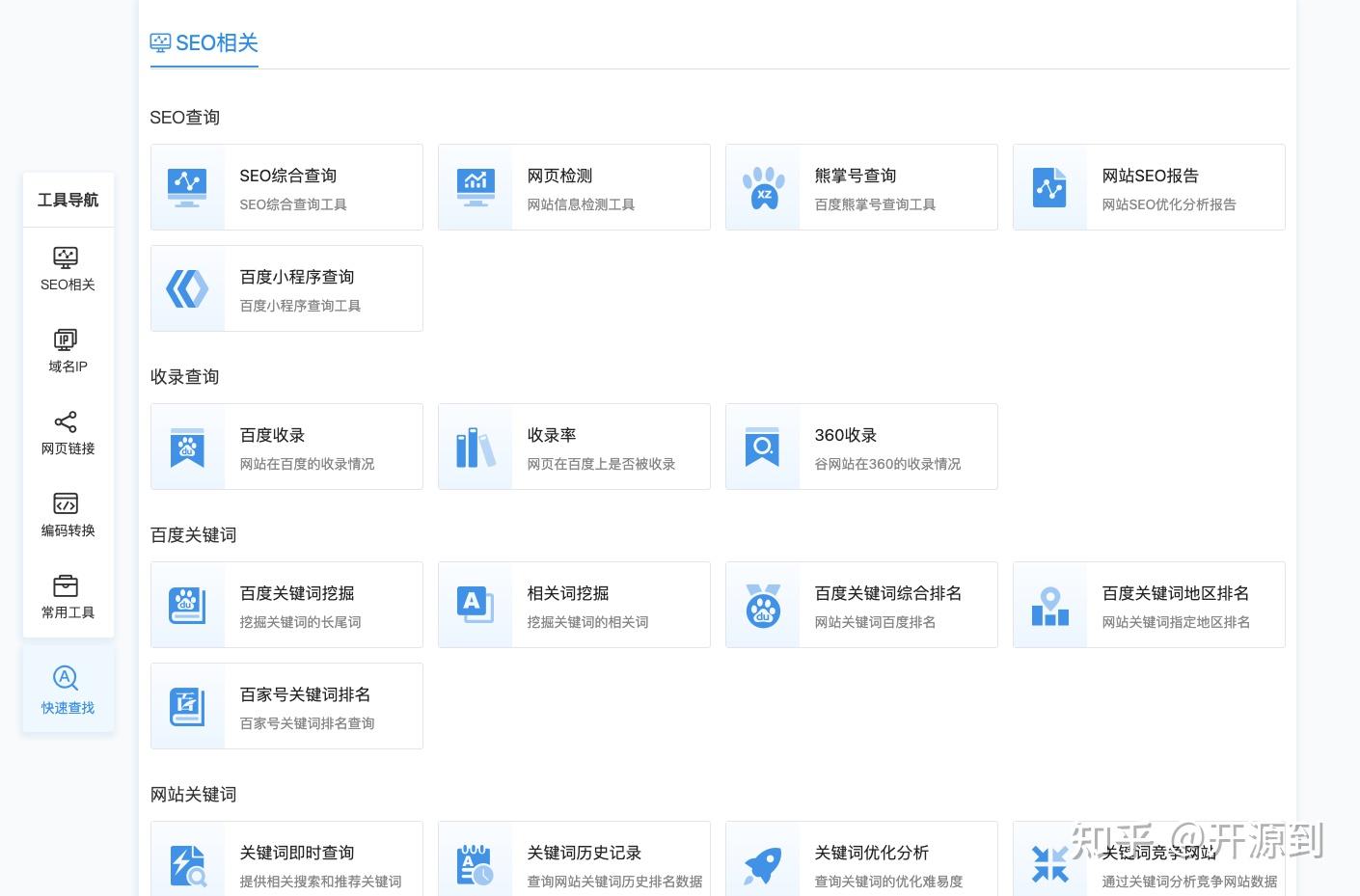Select the SEO相关 section header icon
The height and width of the screenshot is (896, 1360).
coord(160,41)
